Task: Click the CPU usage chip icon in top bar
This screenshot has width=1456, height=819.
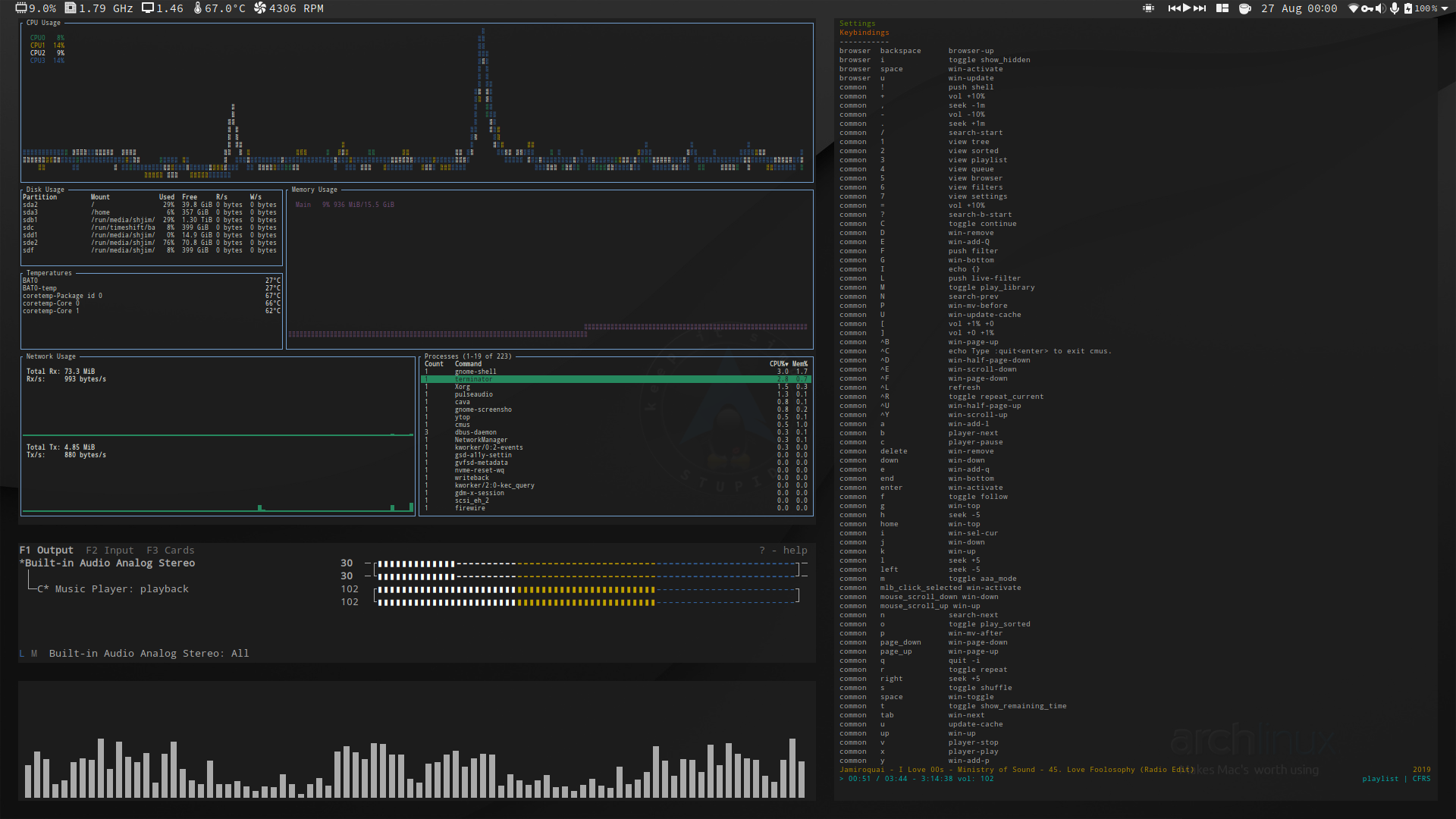Action: [x=21, y=8]
